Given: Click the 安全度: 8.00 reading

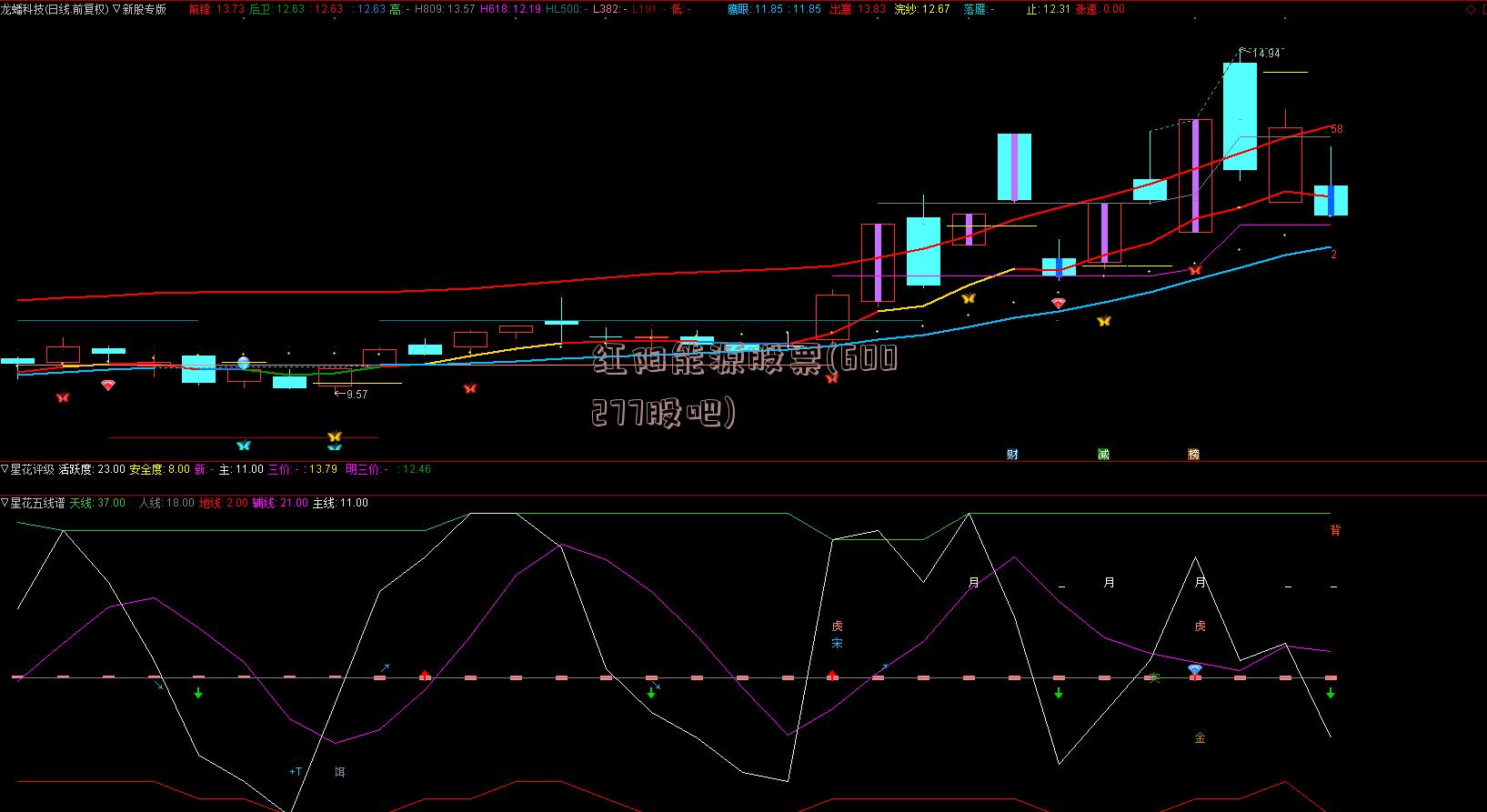Looking at the screenshot, I should click(159, 469).
